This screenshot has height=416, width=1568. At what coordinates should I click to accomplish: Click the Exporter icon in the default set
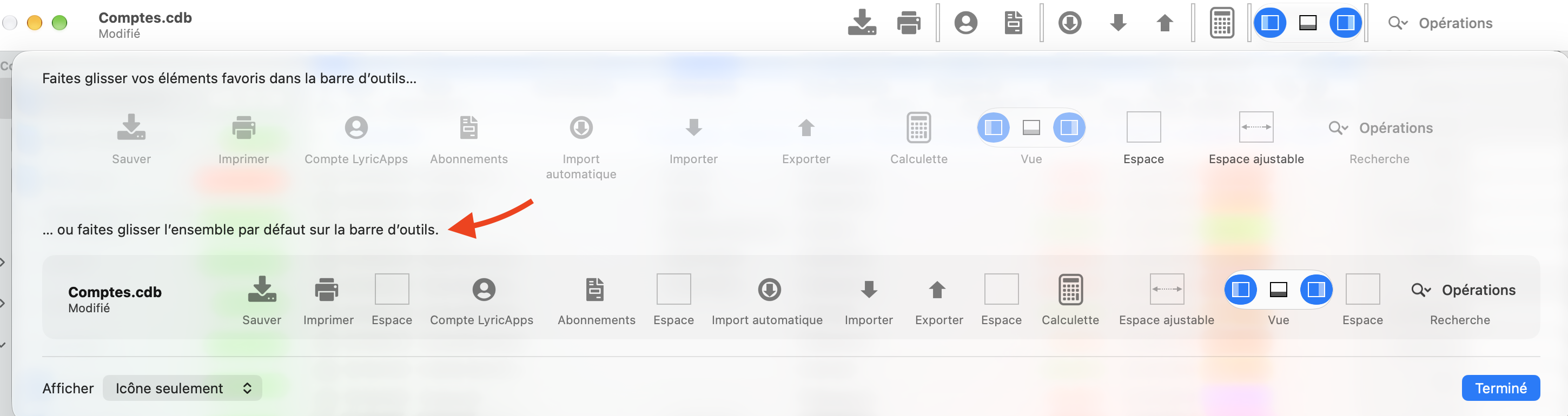(937, 290)
